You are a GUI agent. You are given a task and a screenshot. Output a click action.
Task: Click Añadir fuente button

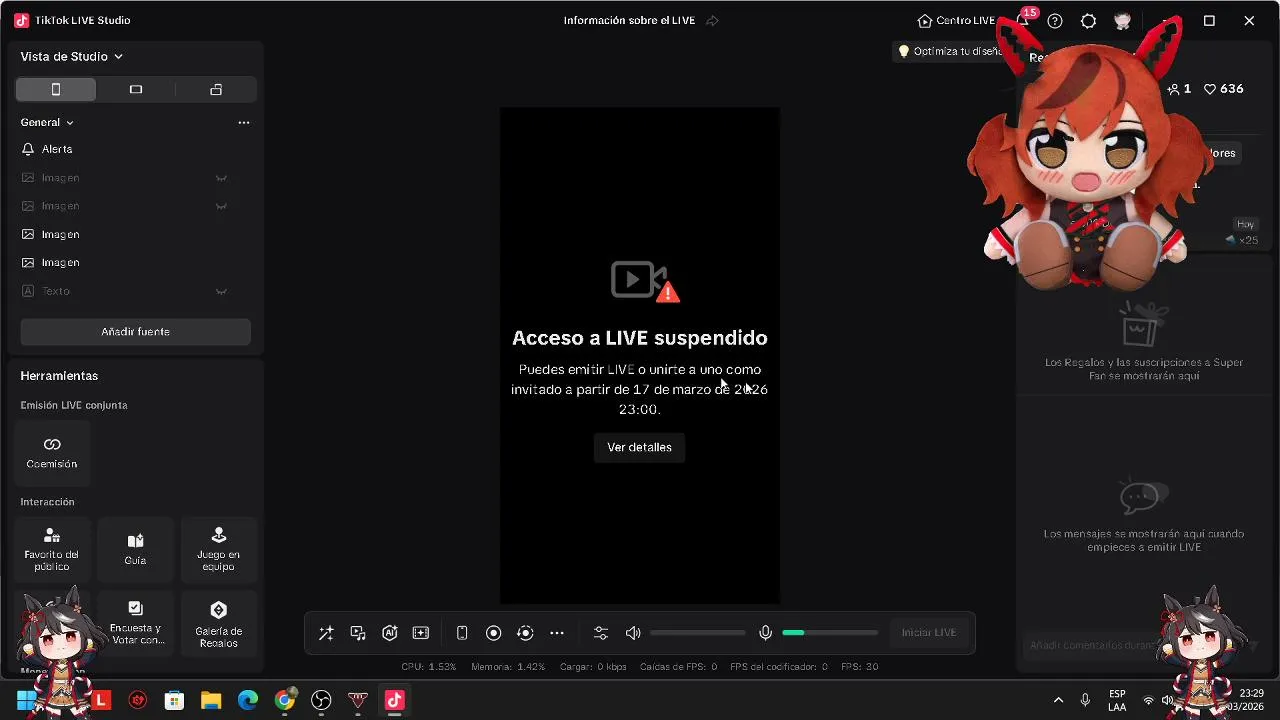pos(135,332)
